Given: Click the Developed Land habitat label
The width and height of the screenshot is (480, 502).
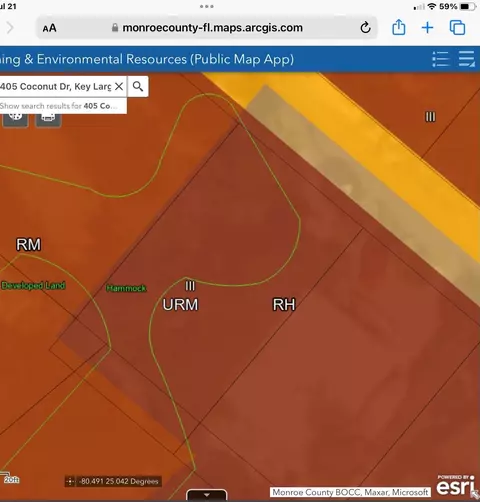Looking at the screenshot, I should click(33, 286).
